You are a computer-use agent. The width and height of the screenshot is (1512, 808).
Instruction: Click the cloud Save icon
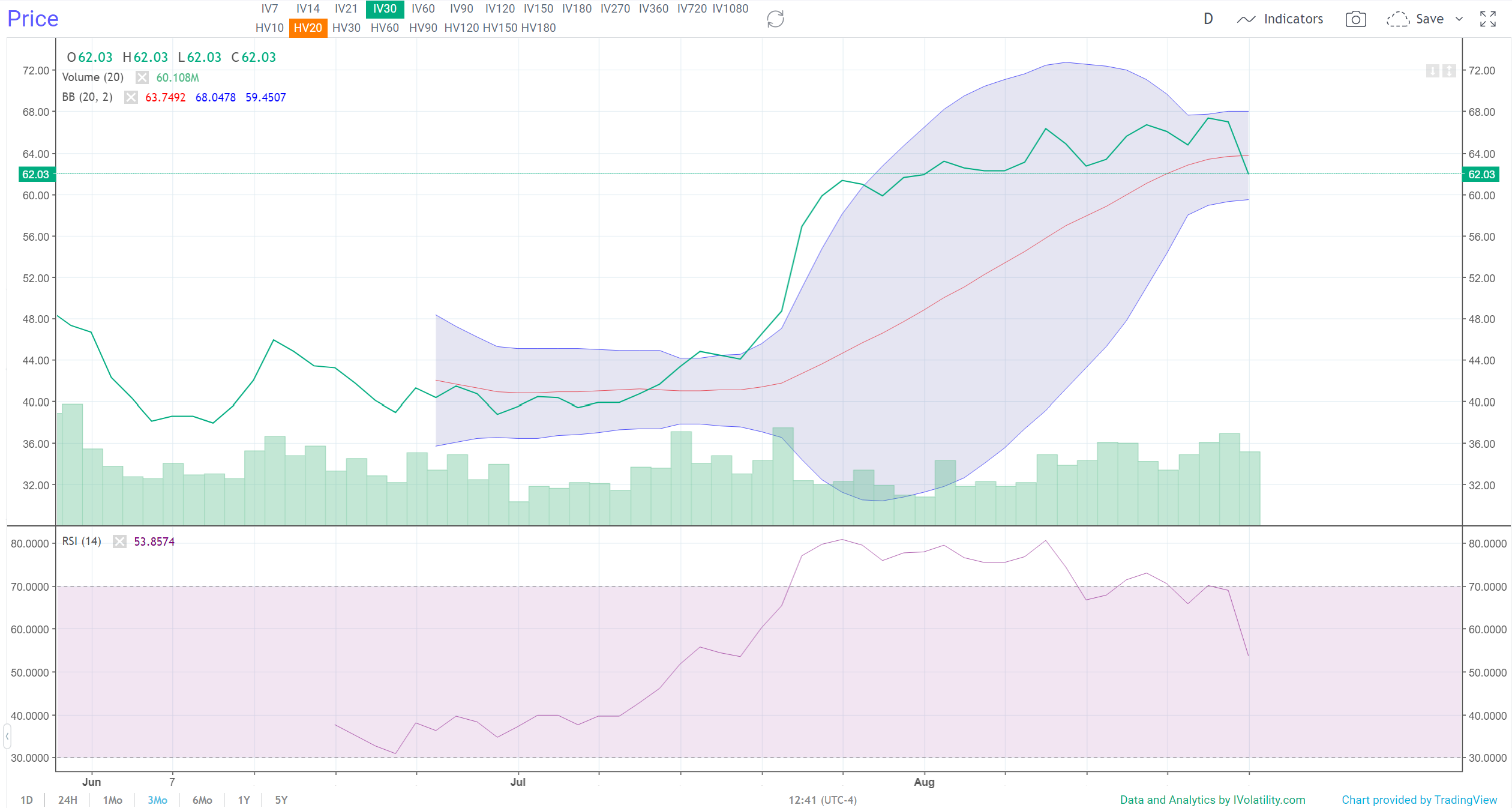pos(1397,19)
